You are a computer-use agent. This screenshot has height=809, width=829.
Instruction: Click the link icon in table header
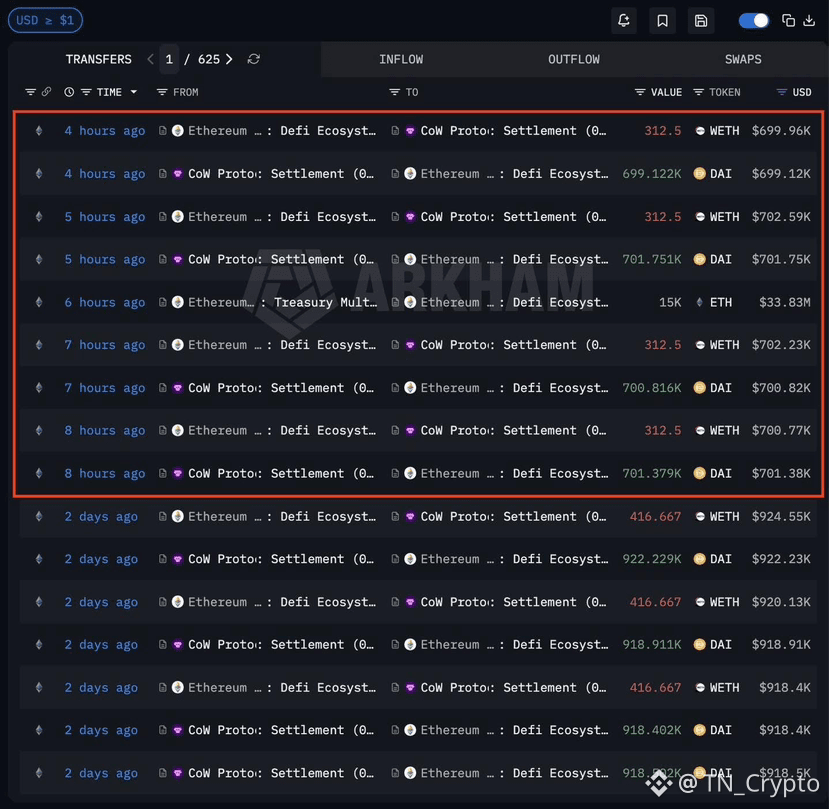click(x=47, y=92)
